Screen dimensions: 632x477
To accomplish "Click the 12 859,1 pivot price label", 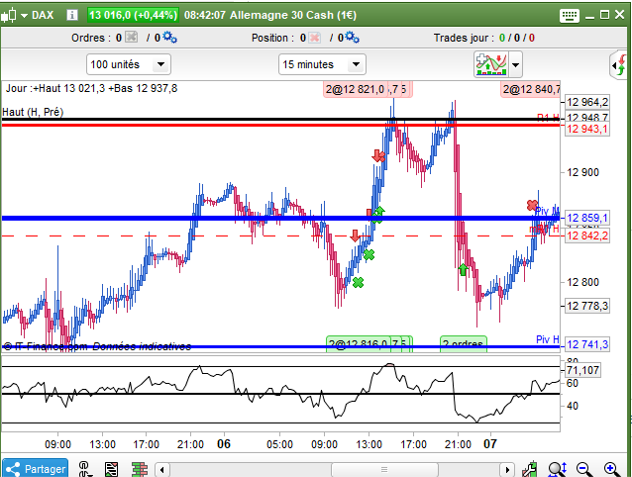I will tap(587, 218).
